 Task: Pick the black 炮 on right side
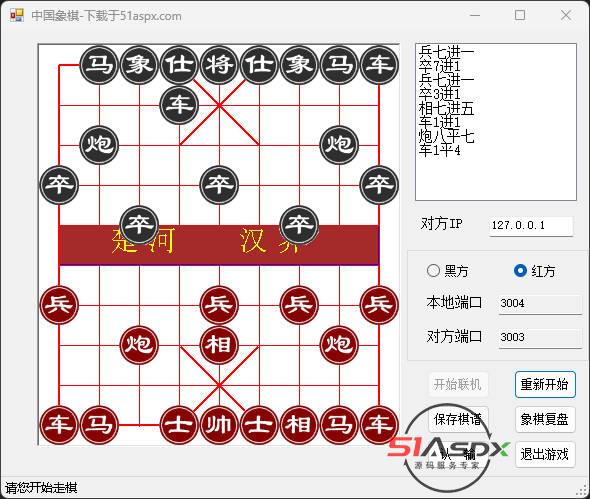(339, 145)
